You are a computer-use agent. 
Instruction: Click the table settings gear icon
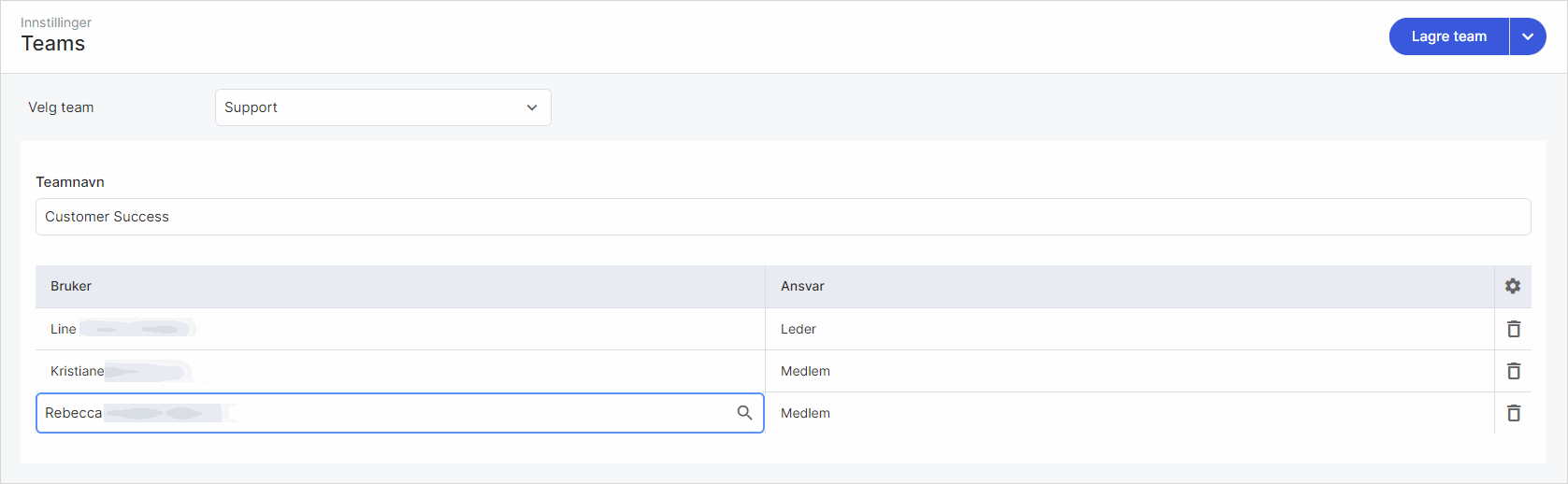coord(1513,286)
